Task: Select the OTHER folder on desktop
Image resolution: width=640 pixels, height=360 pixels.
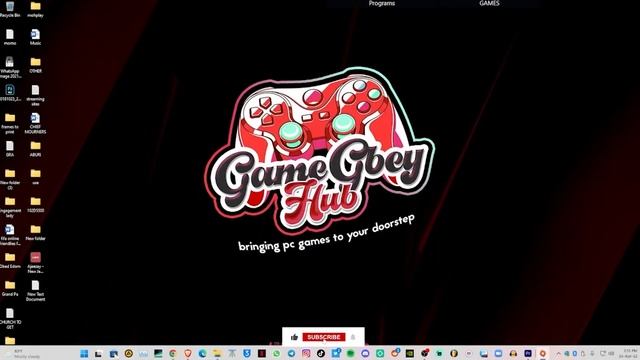Action: point(36,65)
